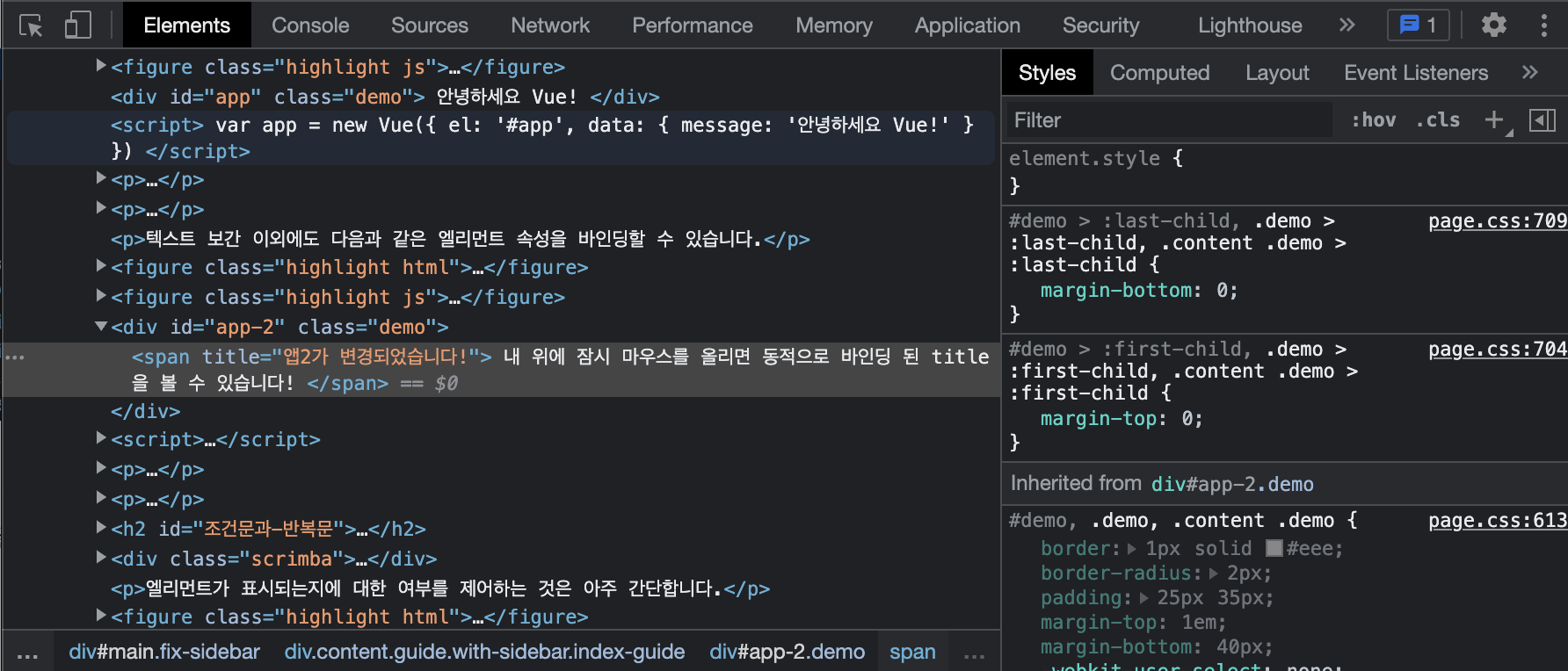Viewport: 1568px width, 671px height.
Task: Toggle the computed styles sidebar icon
Action: point(1543,119)
